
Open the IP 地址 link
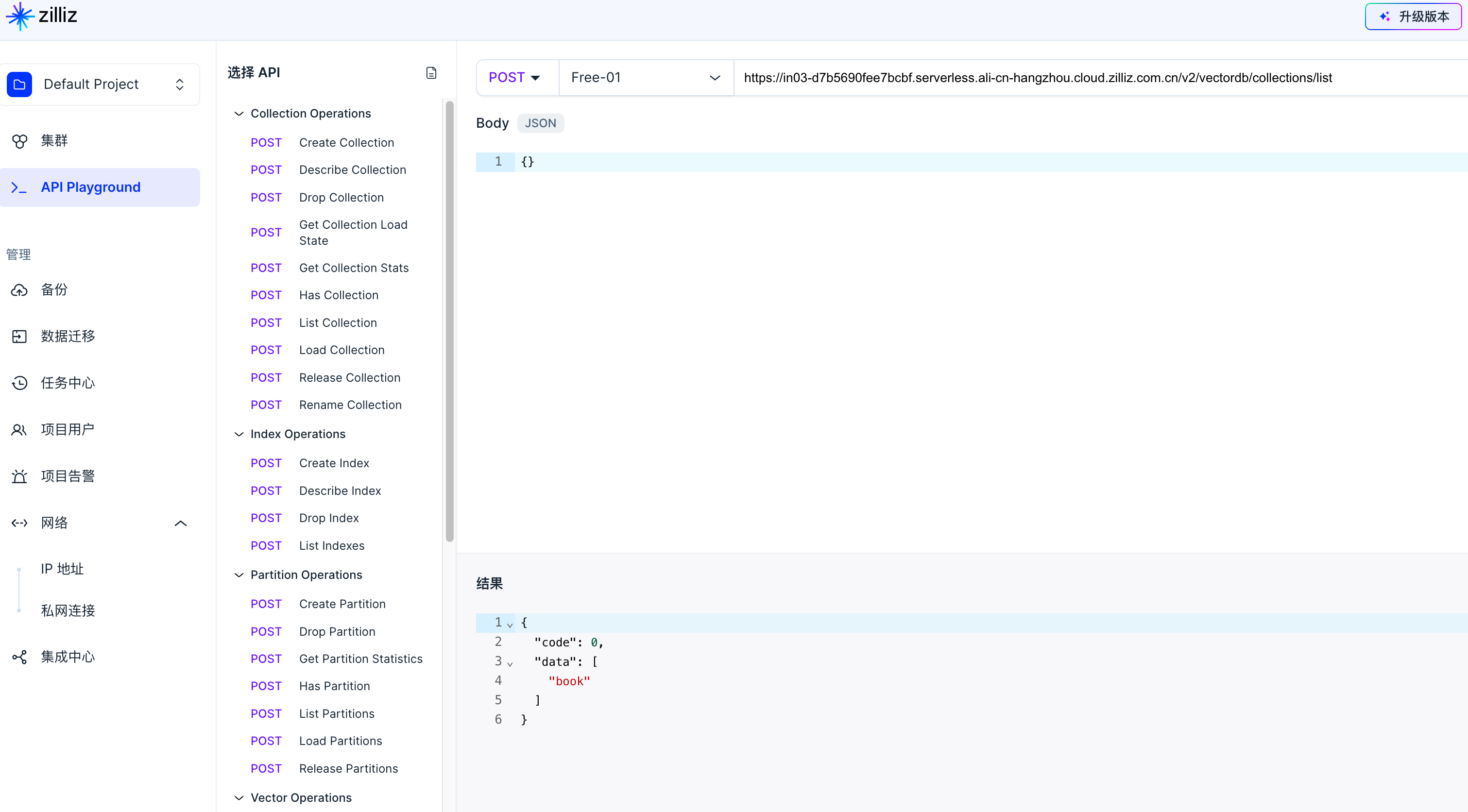[62, 569]
